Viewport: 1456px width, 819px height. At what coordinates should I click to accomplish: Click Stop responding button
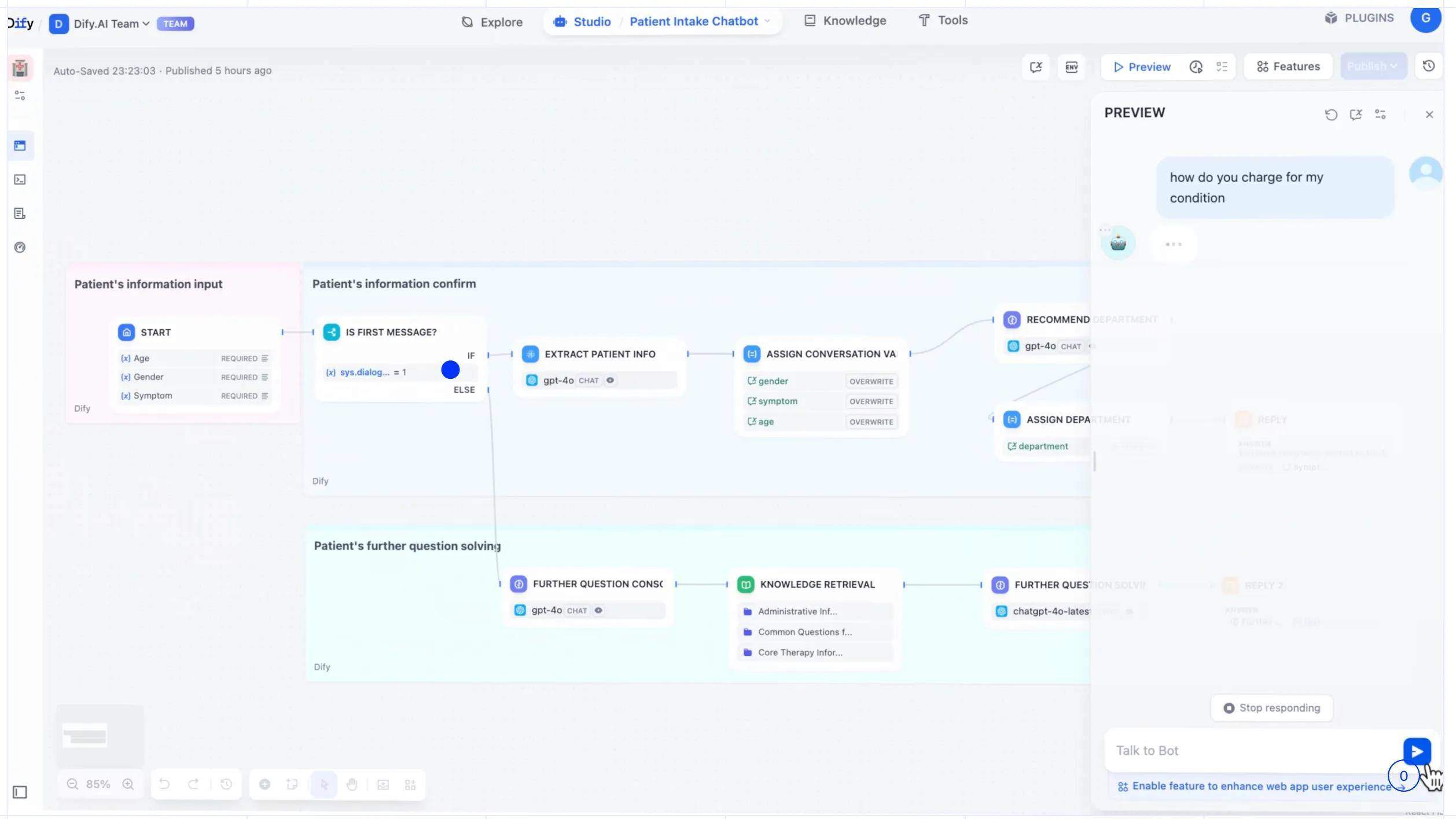coord(1271,708)
